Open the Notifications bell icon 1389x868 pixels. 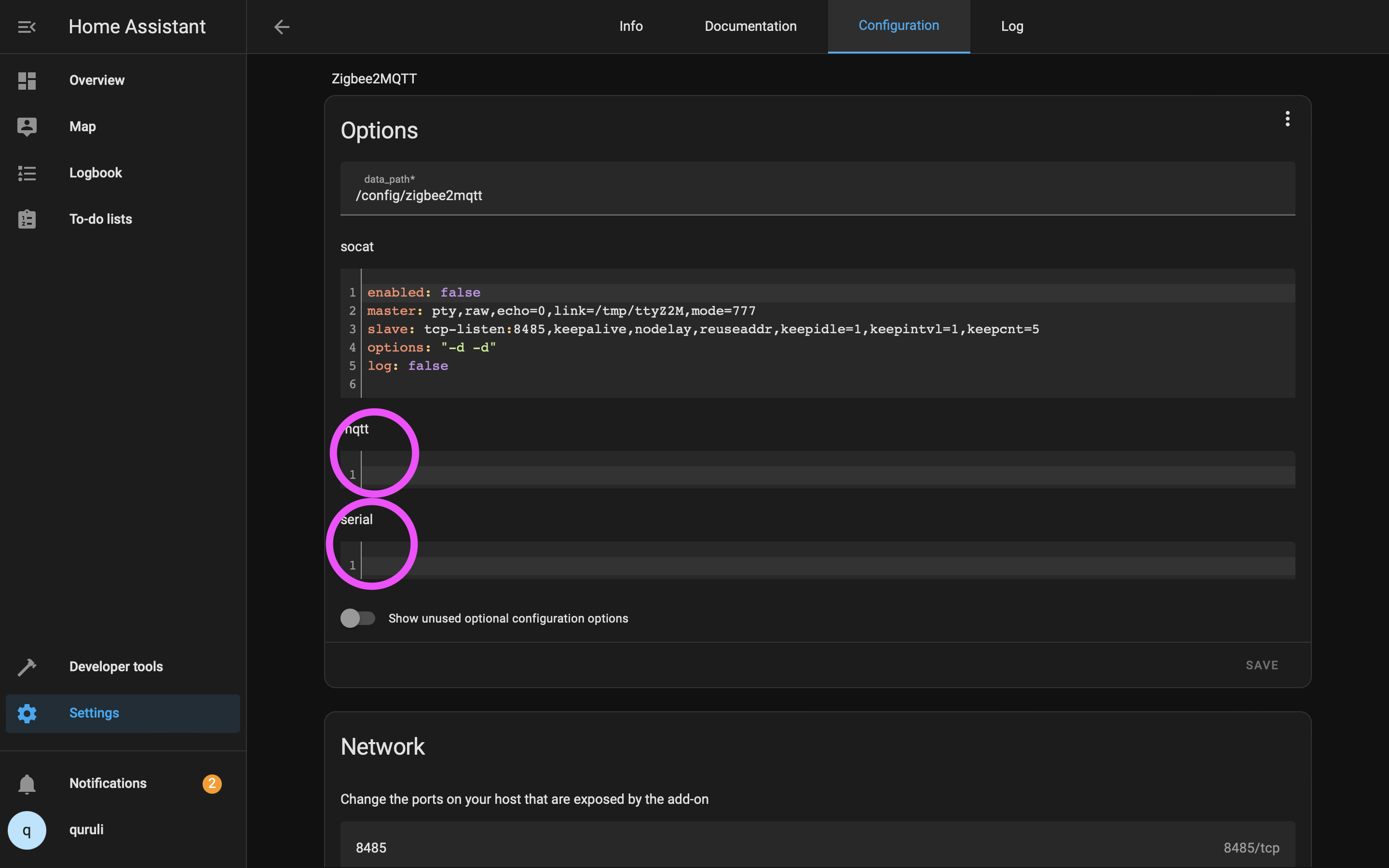27,784
